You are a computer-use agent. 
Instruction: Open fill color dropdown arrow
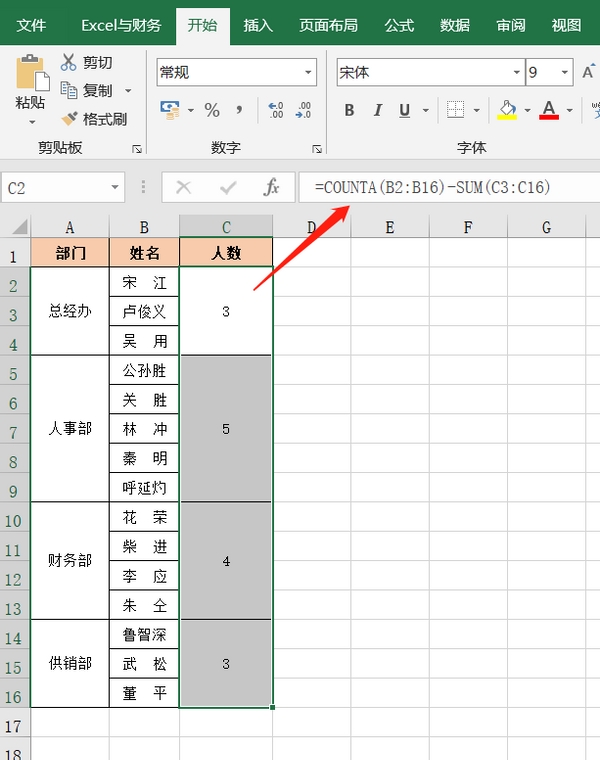527,111
